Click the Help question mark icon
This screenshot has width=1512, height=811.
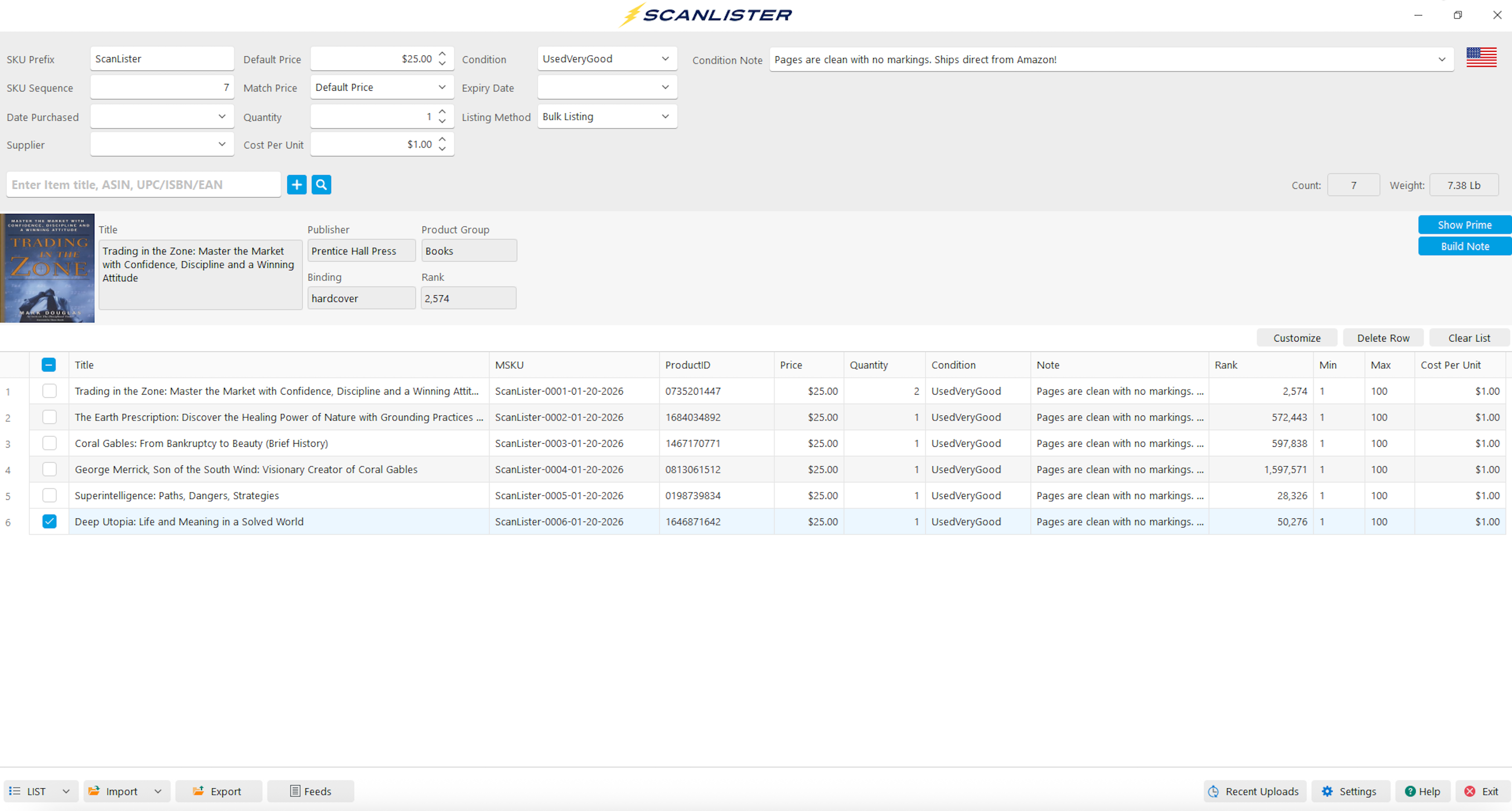coord(1410,791)
